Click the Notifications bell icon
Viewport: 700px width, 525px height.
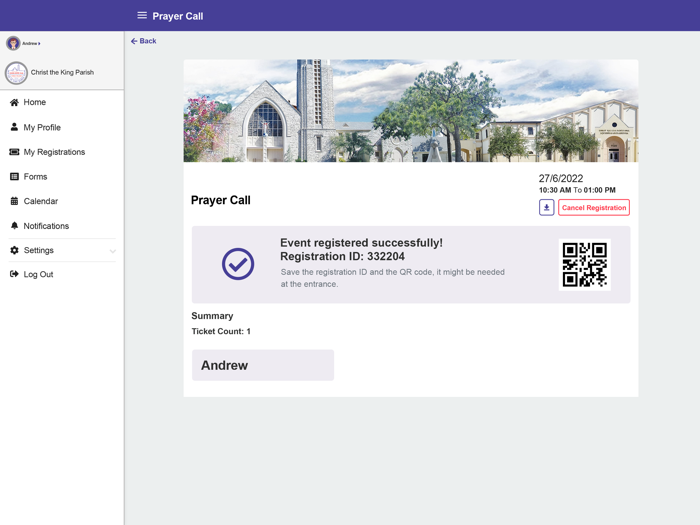point(14,225)
